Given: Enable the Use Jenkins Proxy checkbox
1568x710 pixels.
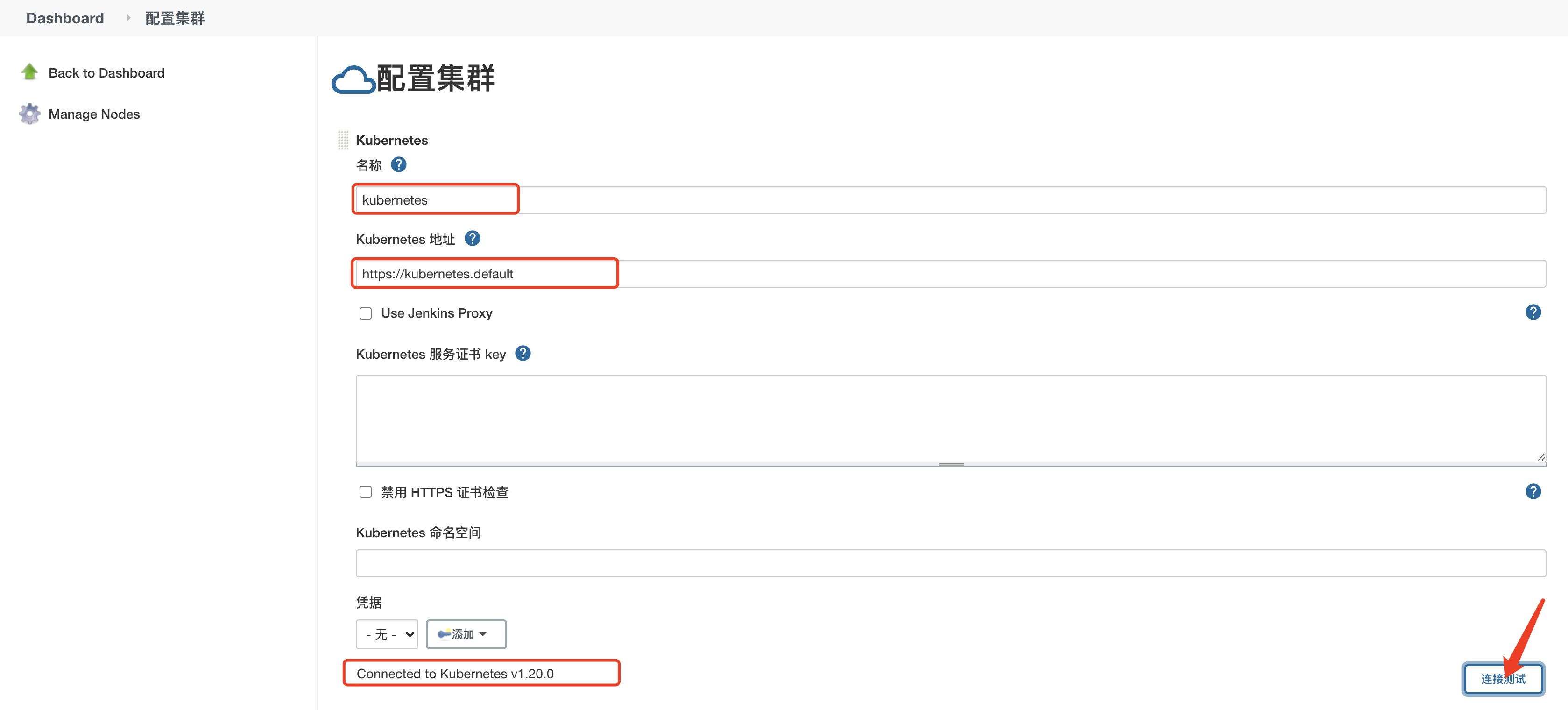Looking at the screenshot, I should tap(366, 313).
